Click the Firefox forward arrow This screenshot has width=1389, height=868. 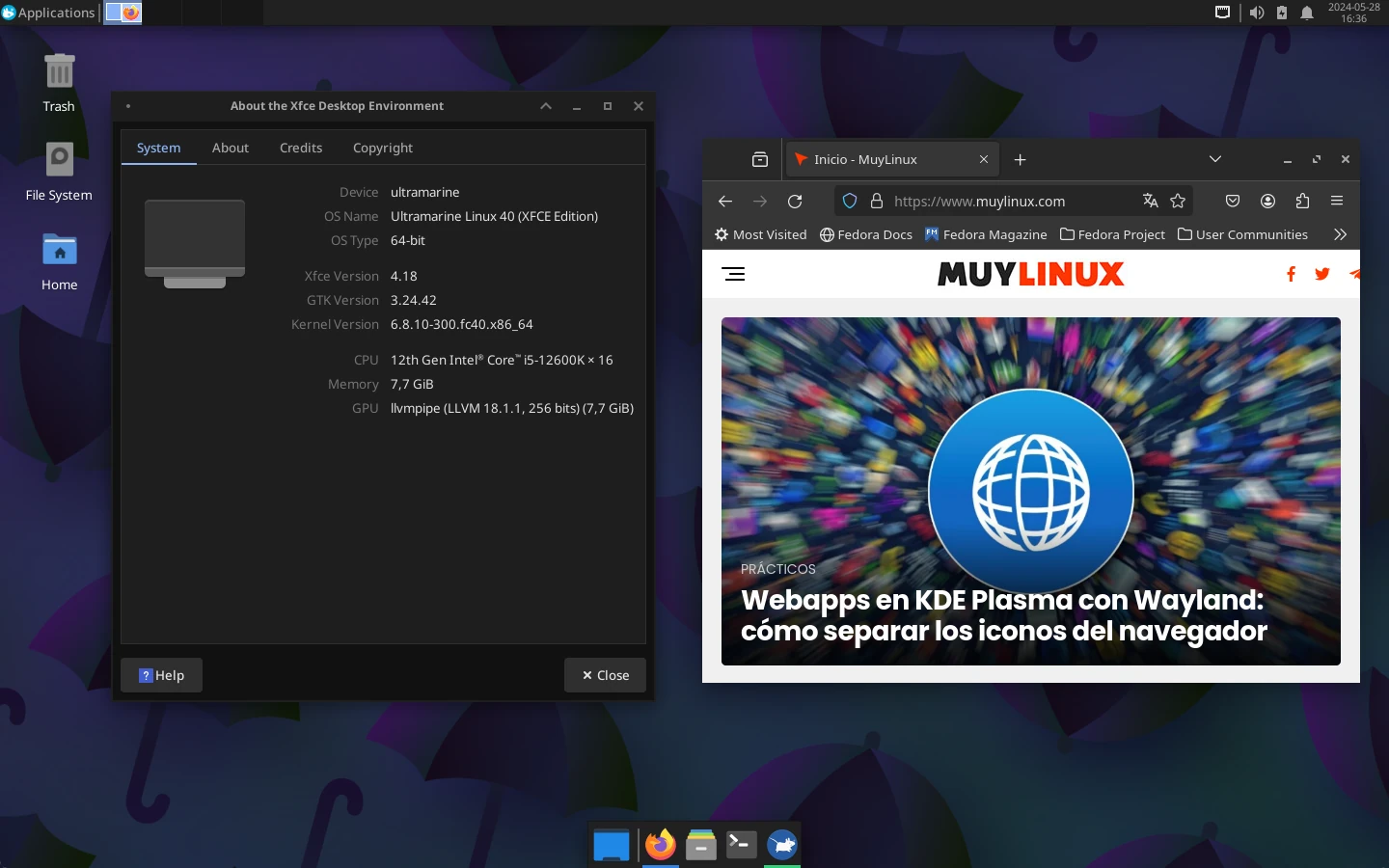coord(760,201)
